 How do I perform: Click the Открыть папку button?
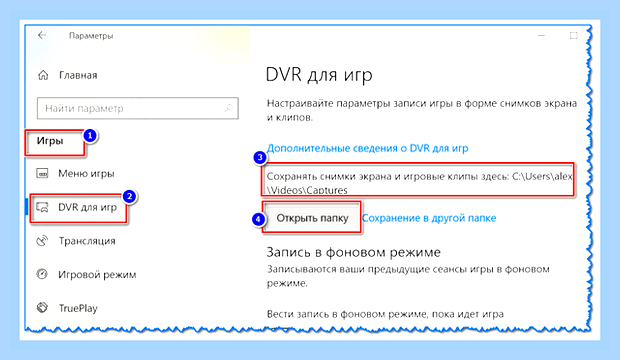click(312, 218)
